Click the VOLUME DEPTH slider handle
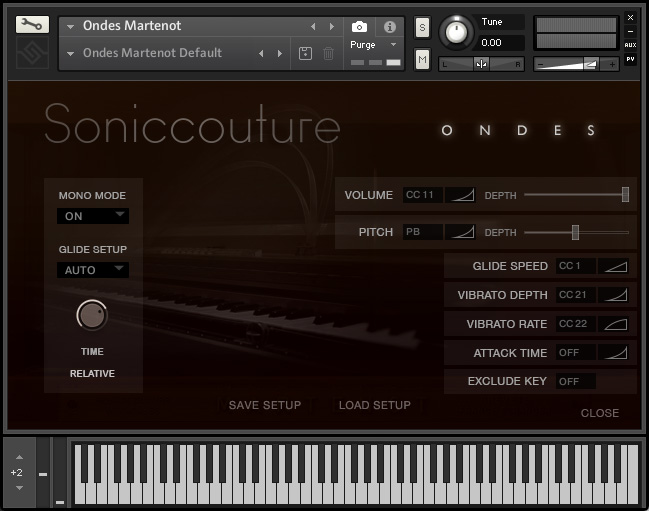Image resolution: width=649 pixels, height=511 pixels. (625, 194)
